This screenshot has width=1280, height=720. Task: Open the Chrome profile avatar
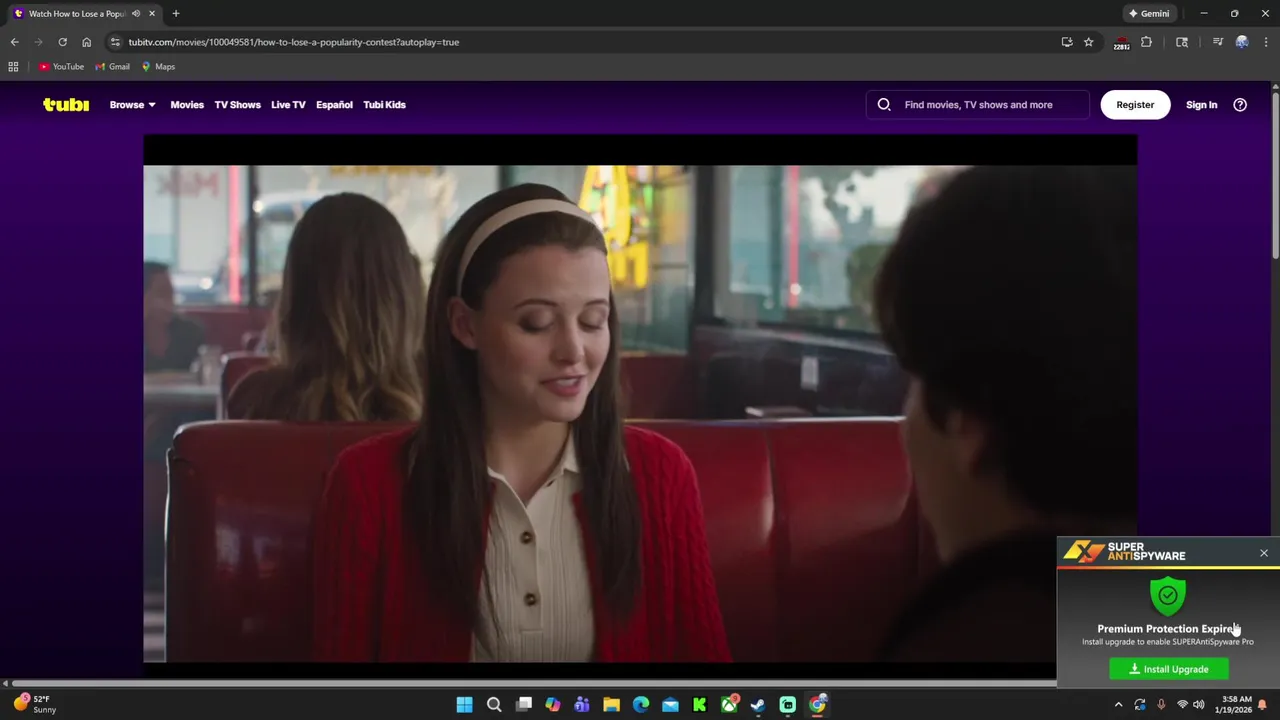tap(1242, 42)
